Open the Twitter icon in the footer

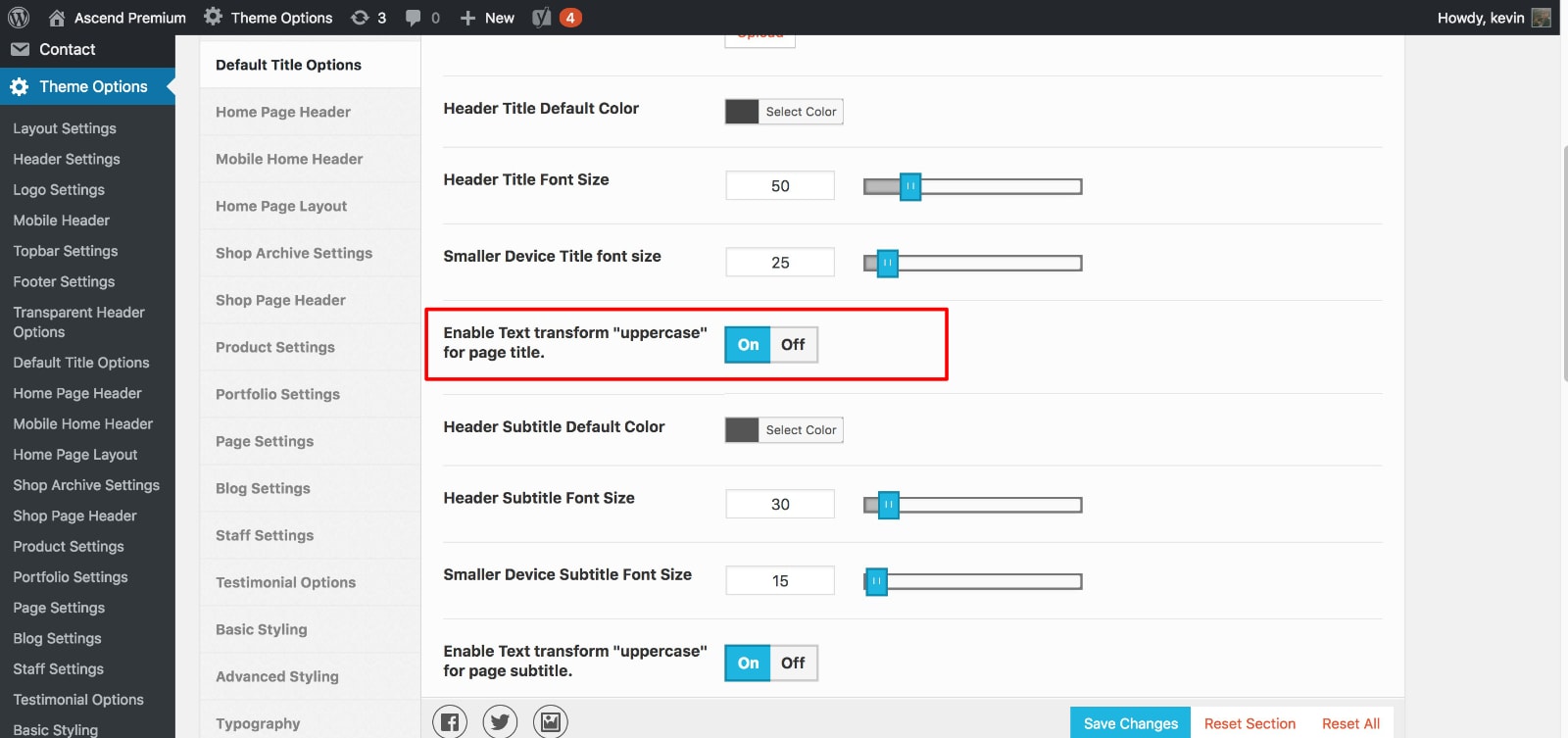(x=500, y=722)
